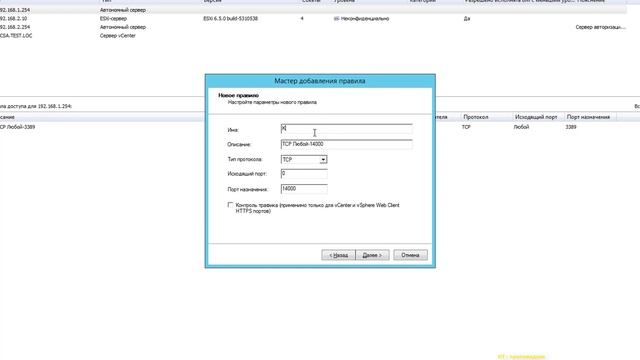The height and width of the screenshot is (360, 640).
Task: Click the Имя name input field
Action: (x=347, y=129)
